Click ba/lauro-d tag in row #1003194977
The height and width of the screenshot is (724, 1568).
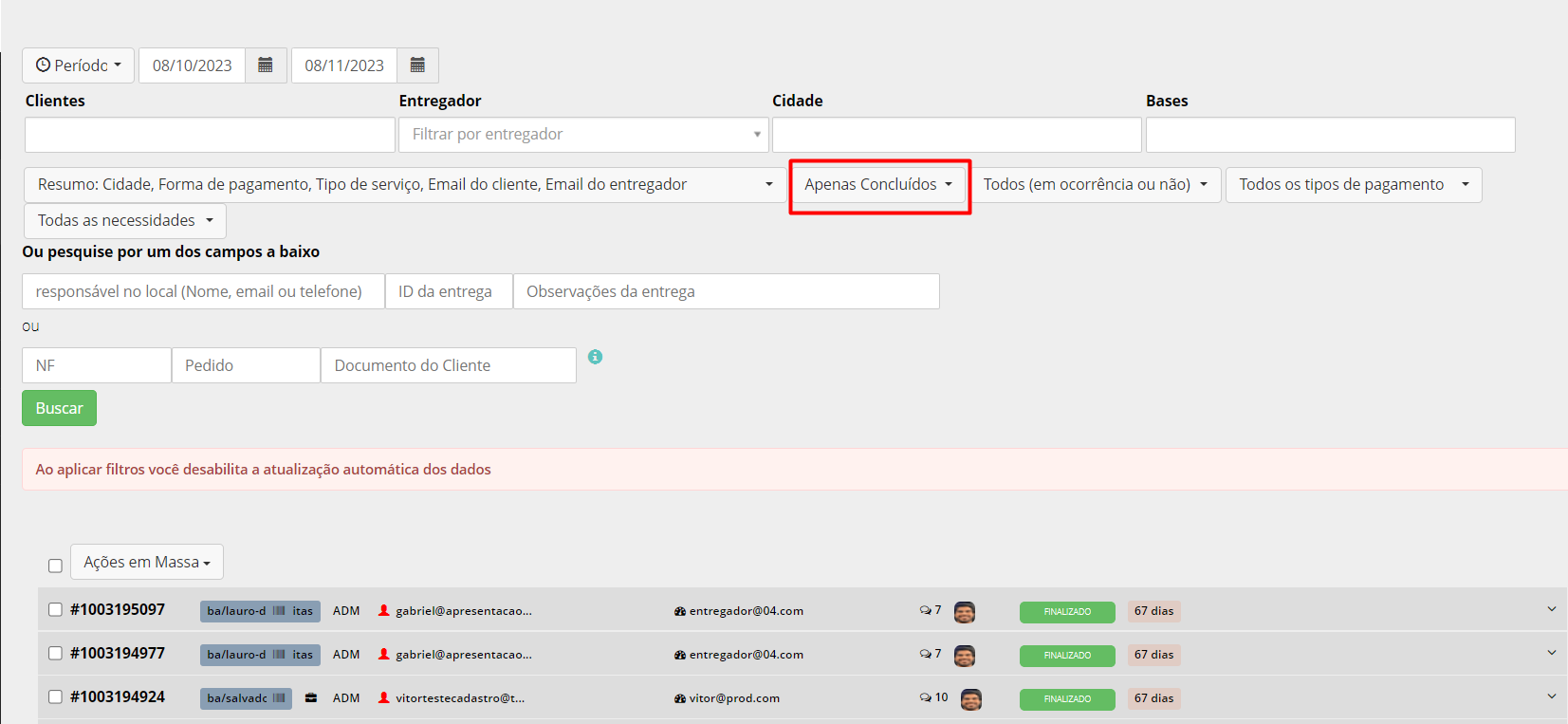(260, 655)
